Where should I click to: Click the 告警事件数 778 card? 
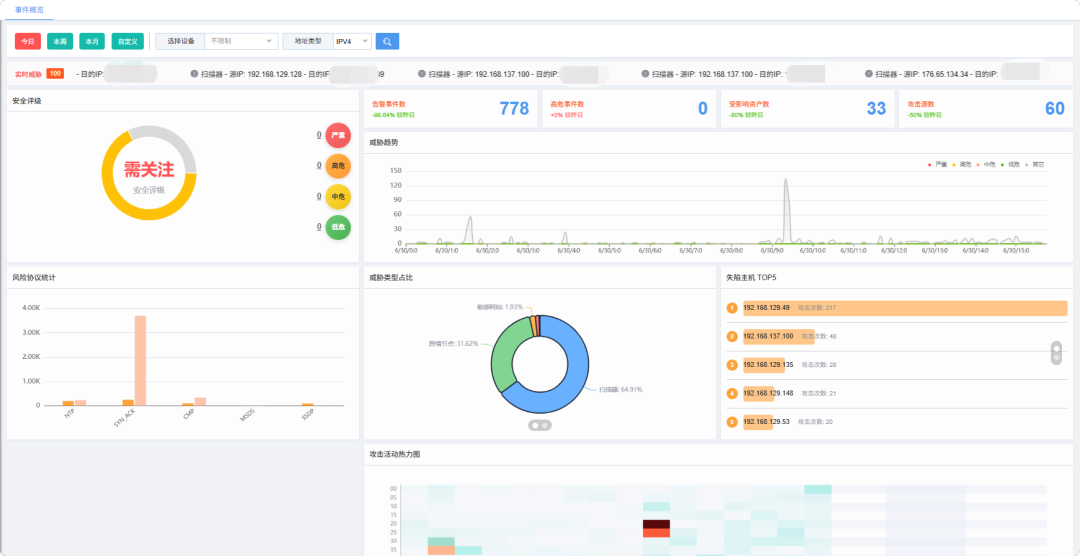(450, 109)
